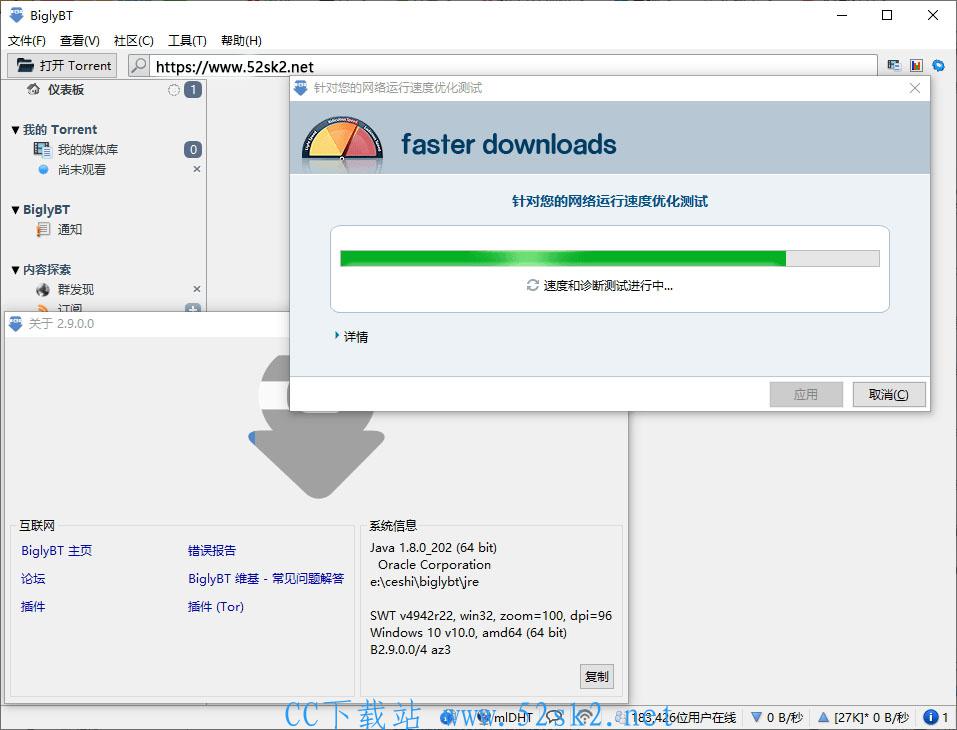Click the dashboard badge showing 1
The image size is (957, 730).
(193, 90)
